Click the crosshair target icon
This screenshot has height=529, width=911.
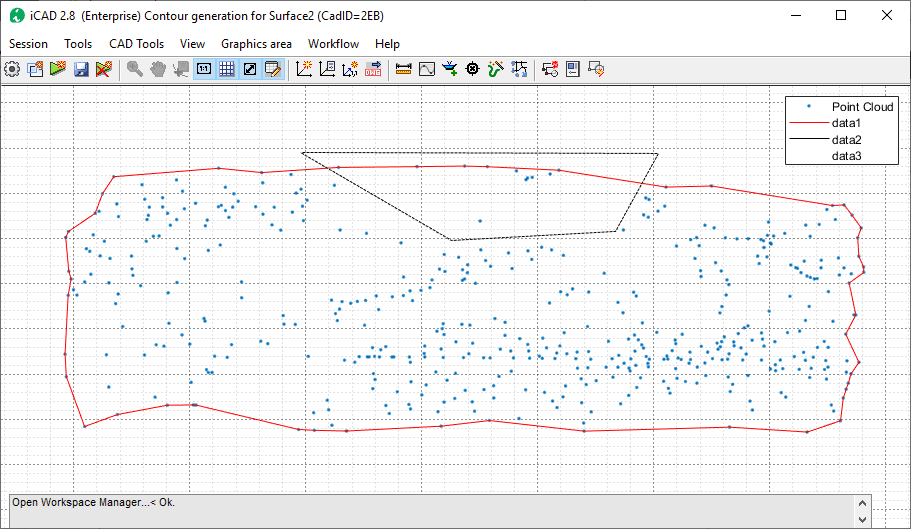pyautogui.click(x=472, y=69)
